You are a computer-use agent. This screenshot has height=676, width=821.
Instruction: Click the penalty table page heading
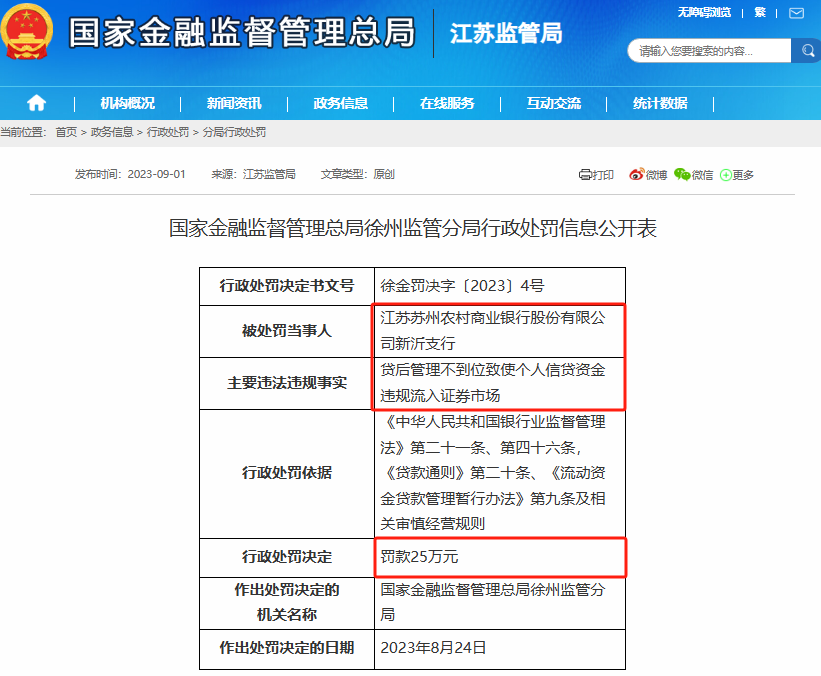click(x=413, y=228)
